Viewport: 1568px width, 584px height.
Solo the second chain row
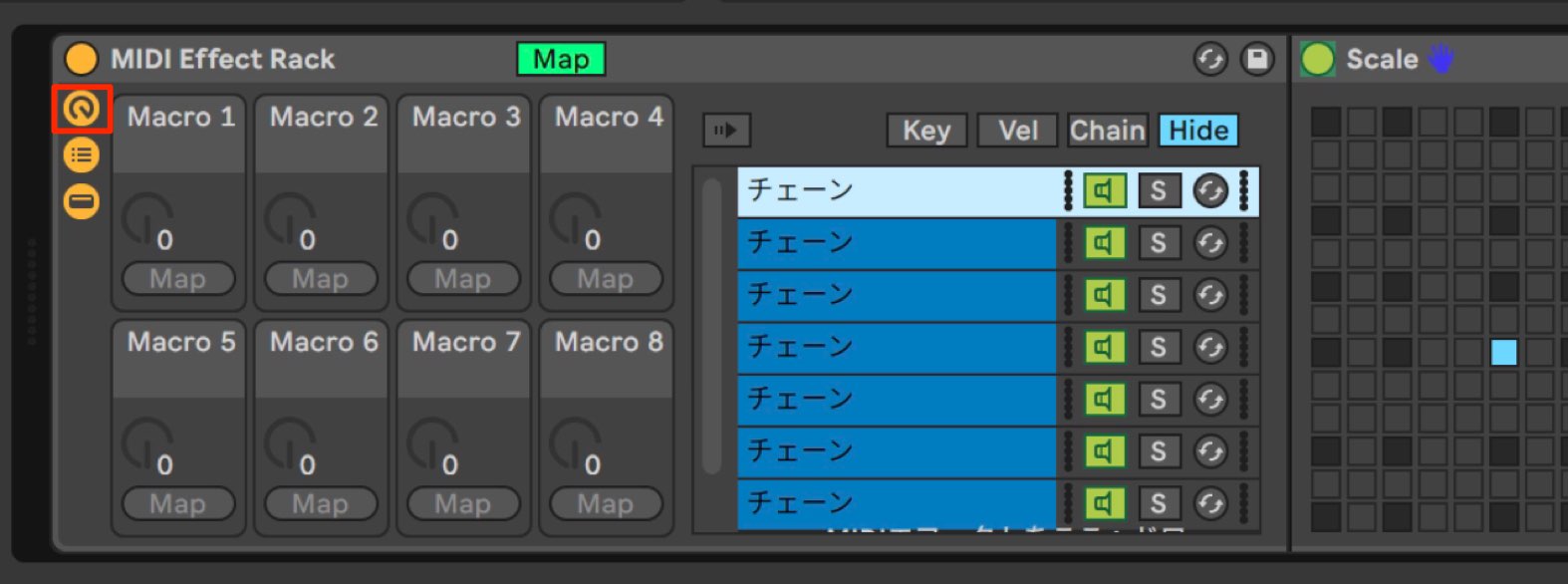[x=1159, y=243]
